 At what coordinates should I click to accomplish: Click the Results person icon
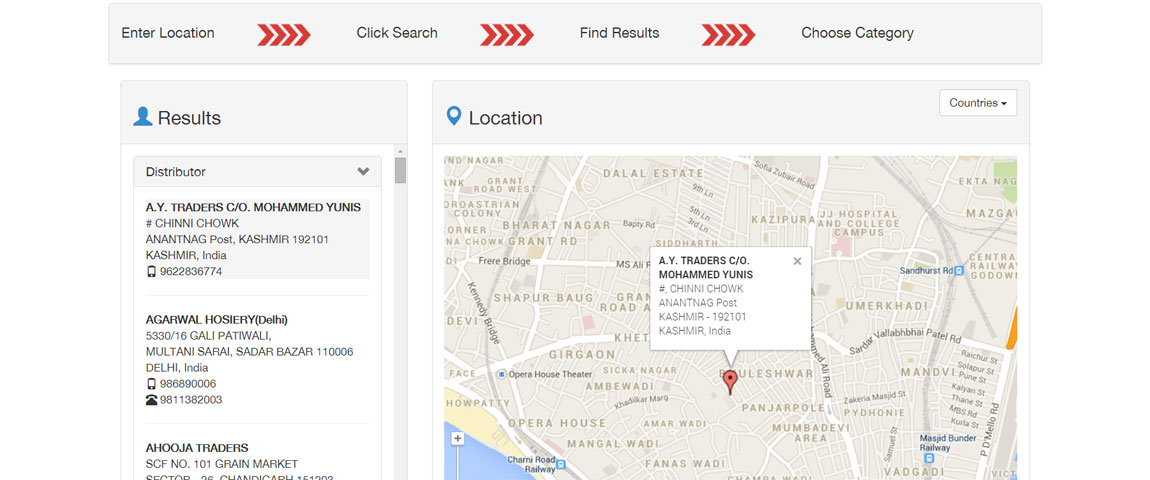(143, 117)
